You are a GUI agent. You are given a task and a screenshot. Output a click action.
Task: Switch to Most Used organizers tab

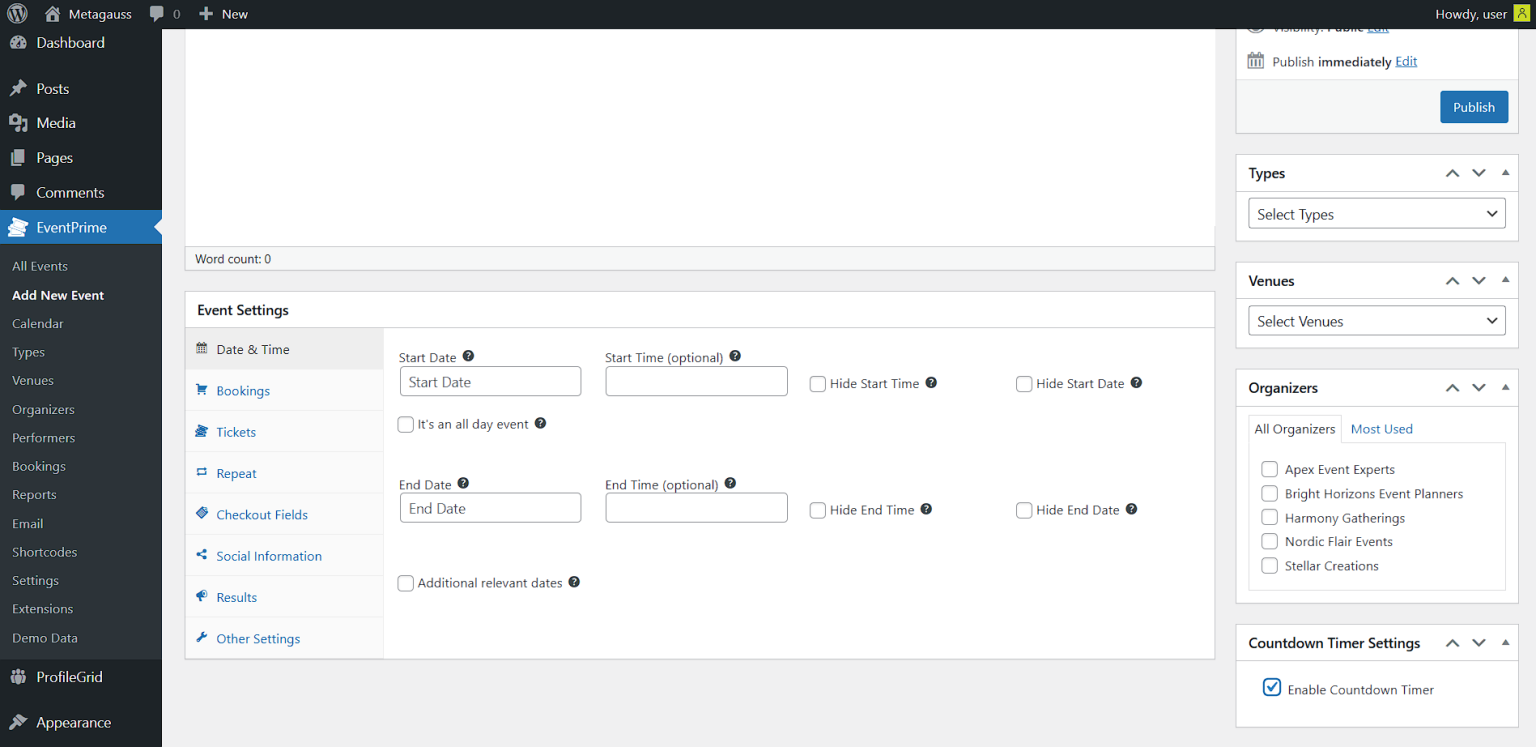click(1381, 429)
